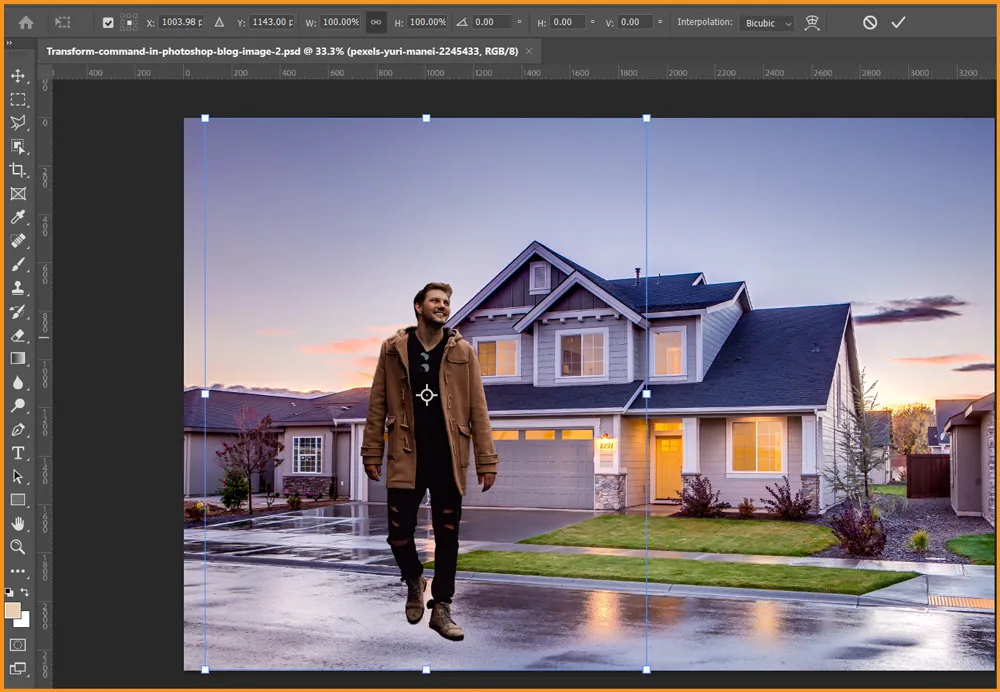Select the Eraser tool

click(x=18, y=335)
